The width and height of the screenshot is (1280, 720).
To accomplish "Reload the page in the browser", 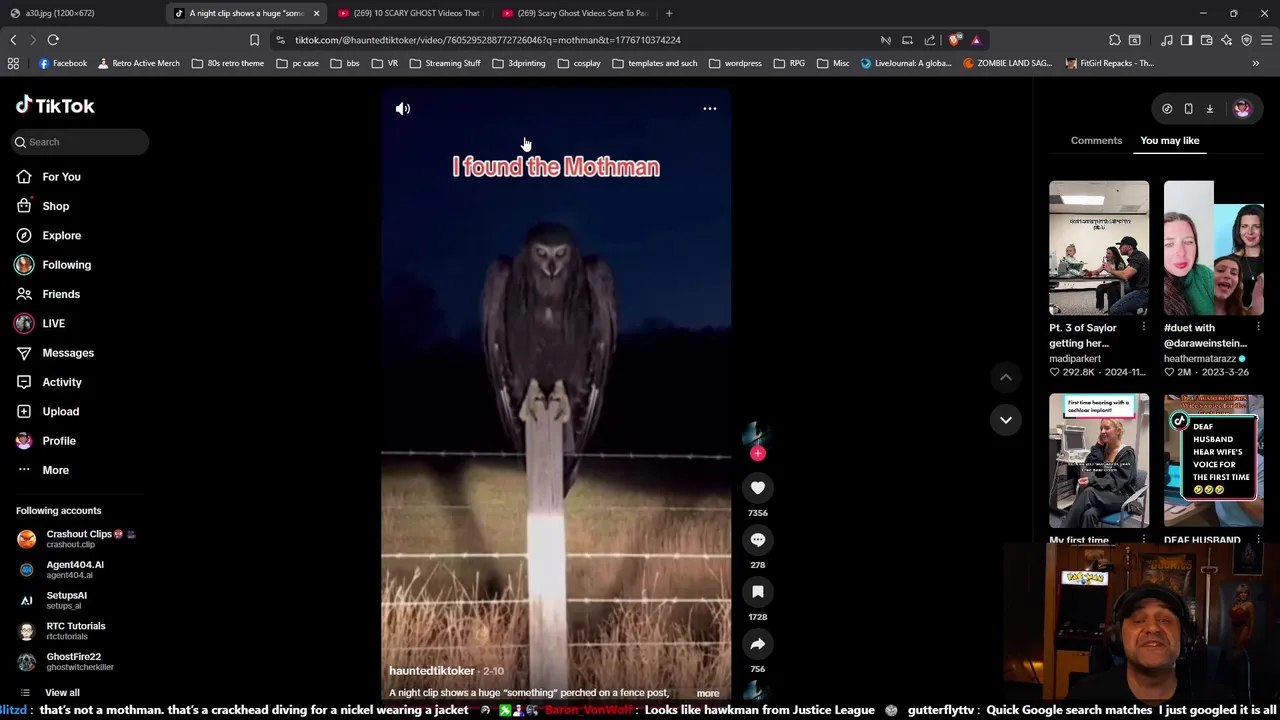I will coord(53,40).
